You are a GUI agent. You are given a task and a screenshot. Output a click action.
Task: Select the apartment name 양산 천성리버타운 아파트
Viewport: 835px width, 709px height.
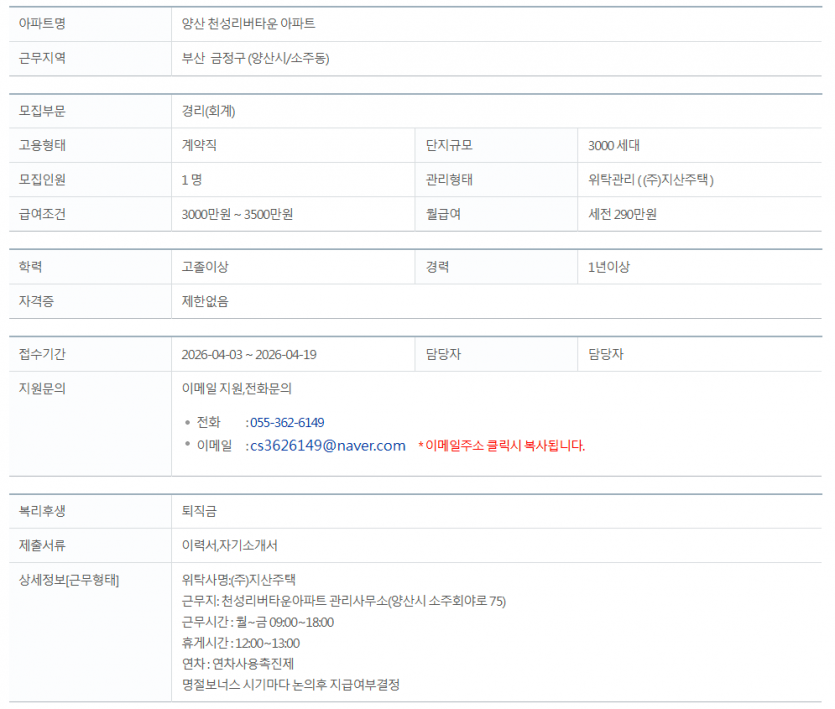(x=248, y=23)
